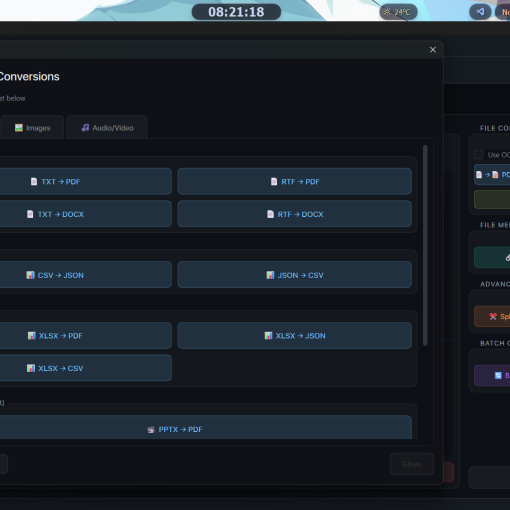
Task: Choose TXT → DOCX conversion
Action: (x=86, y=214)
